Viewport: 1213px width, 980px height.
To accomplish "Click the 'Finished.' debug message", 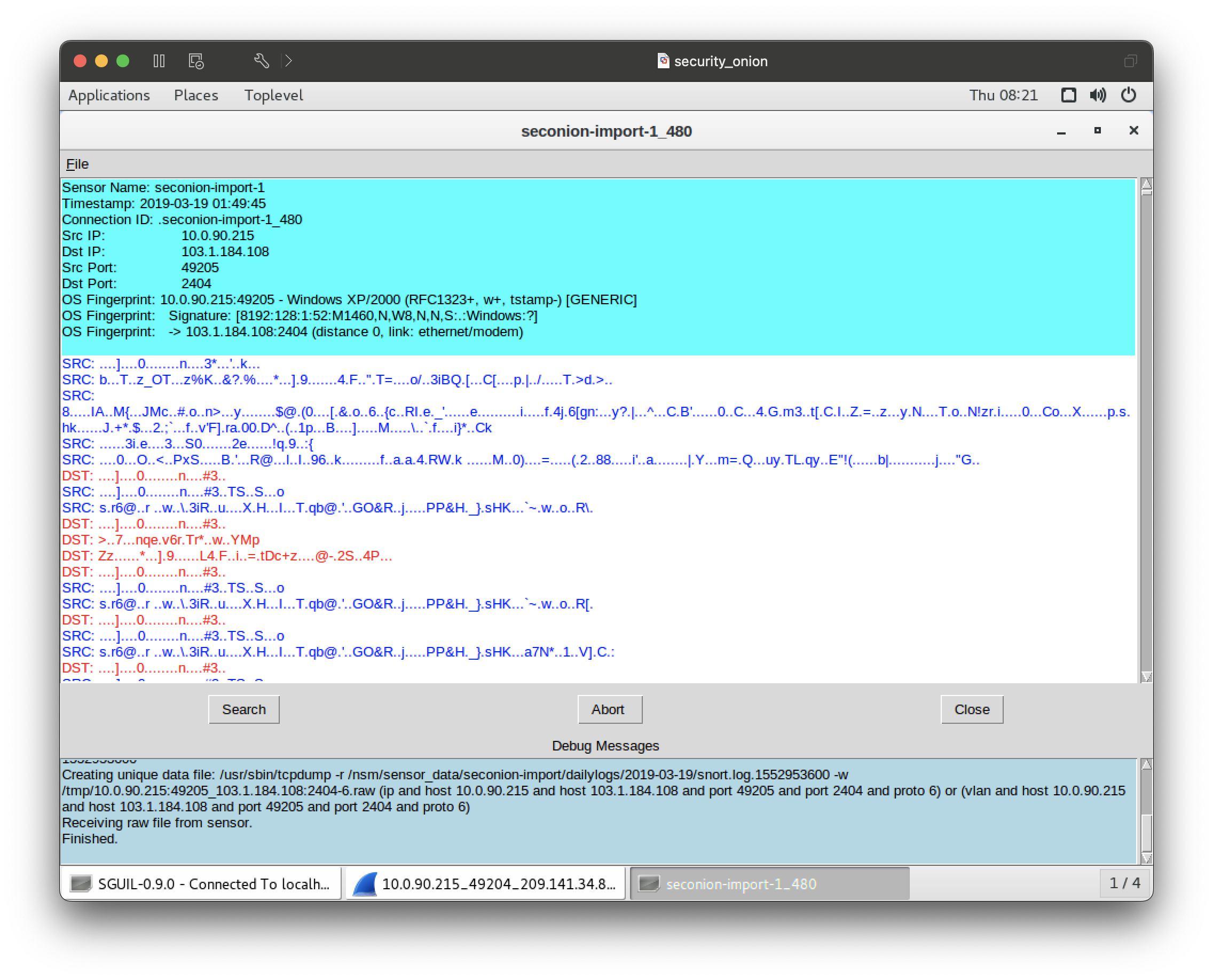I will (90, 839).
